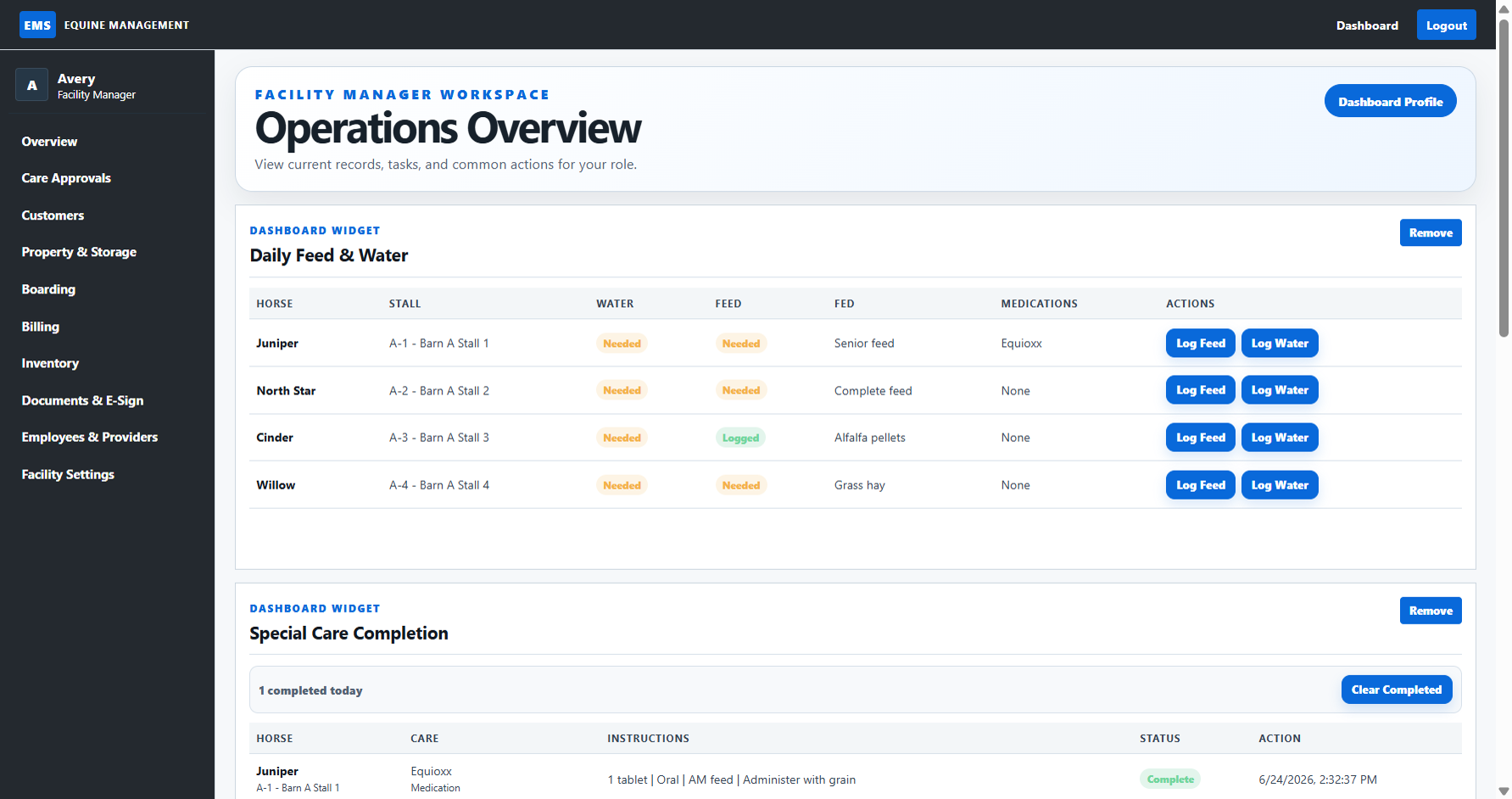
Task: Click the Alfalfa pellets cell
Action: tap(870, 438)
